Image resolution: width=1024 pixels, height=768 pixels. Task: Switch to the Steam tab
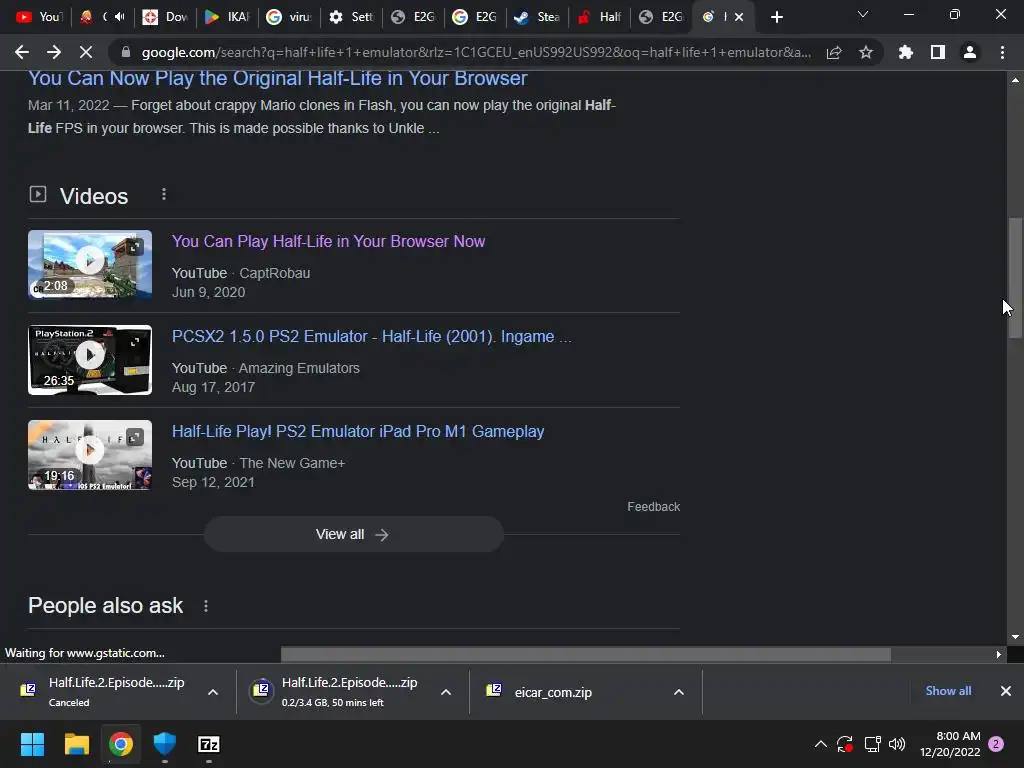[x=537, y=17]
